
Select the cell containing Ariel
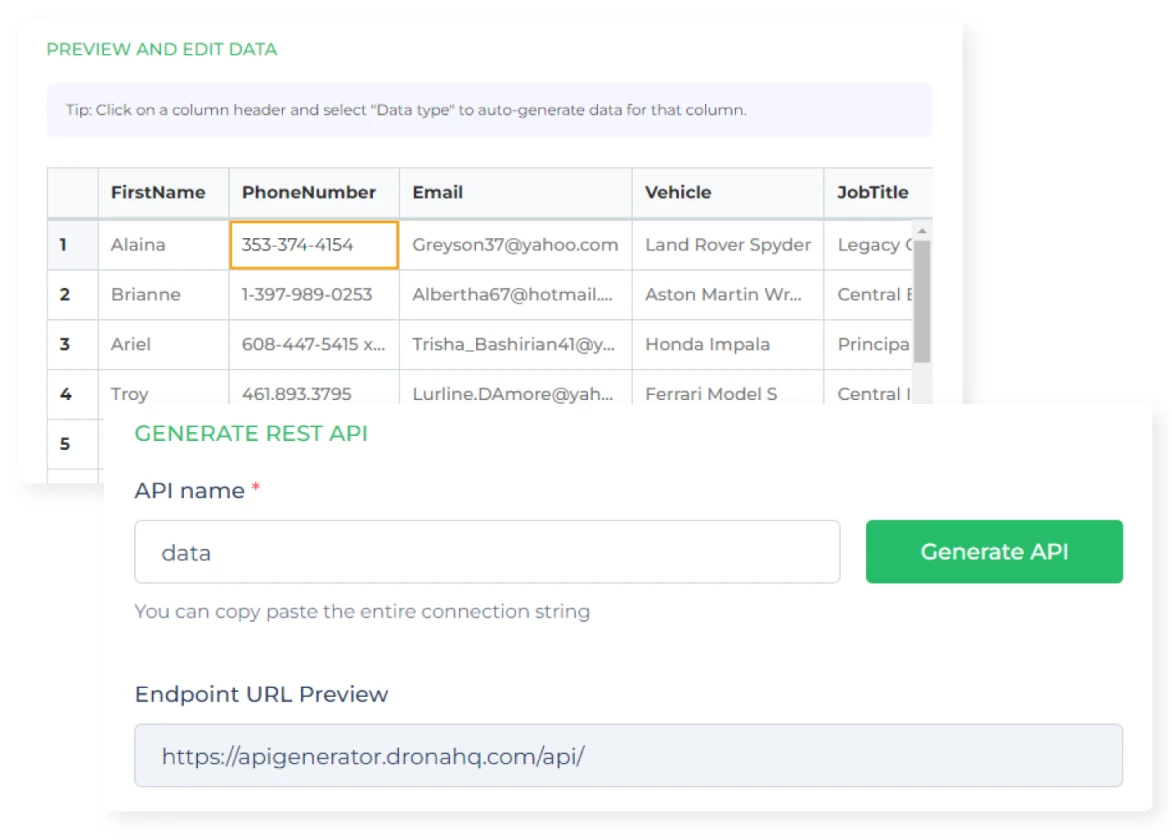(x=163, y=345)
